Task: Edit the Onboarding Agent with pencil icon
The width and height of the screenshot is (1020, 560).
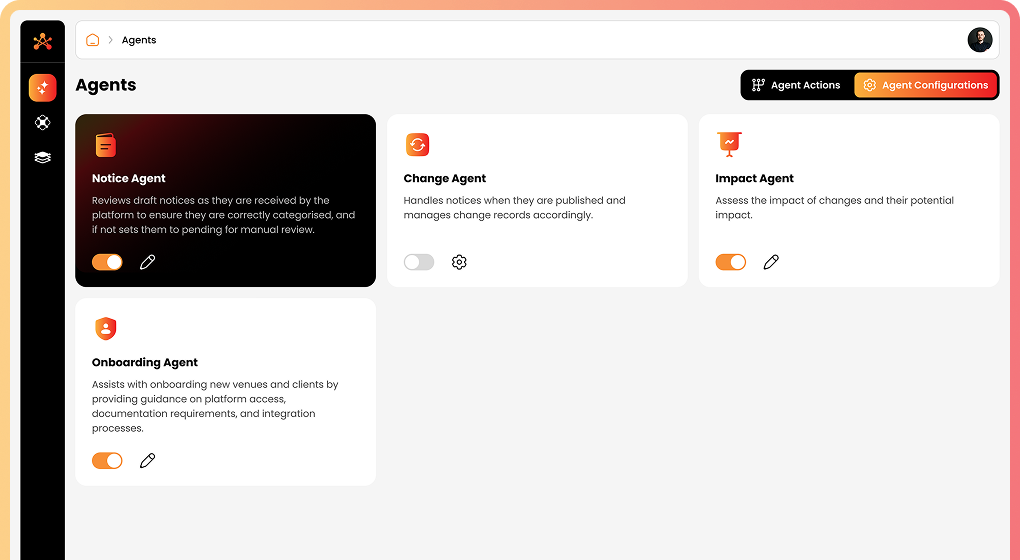Action: click(x=148, y=461)
